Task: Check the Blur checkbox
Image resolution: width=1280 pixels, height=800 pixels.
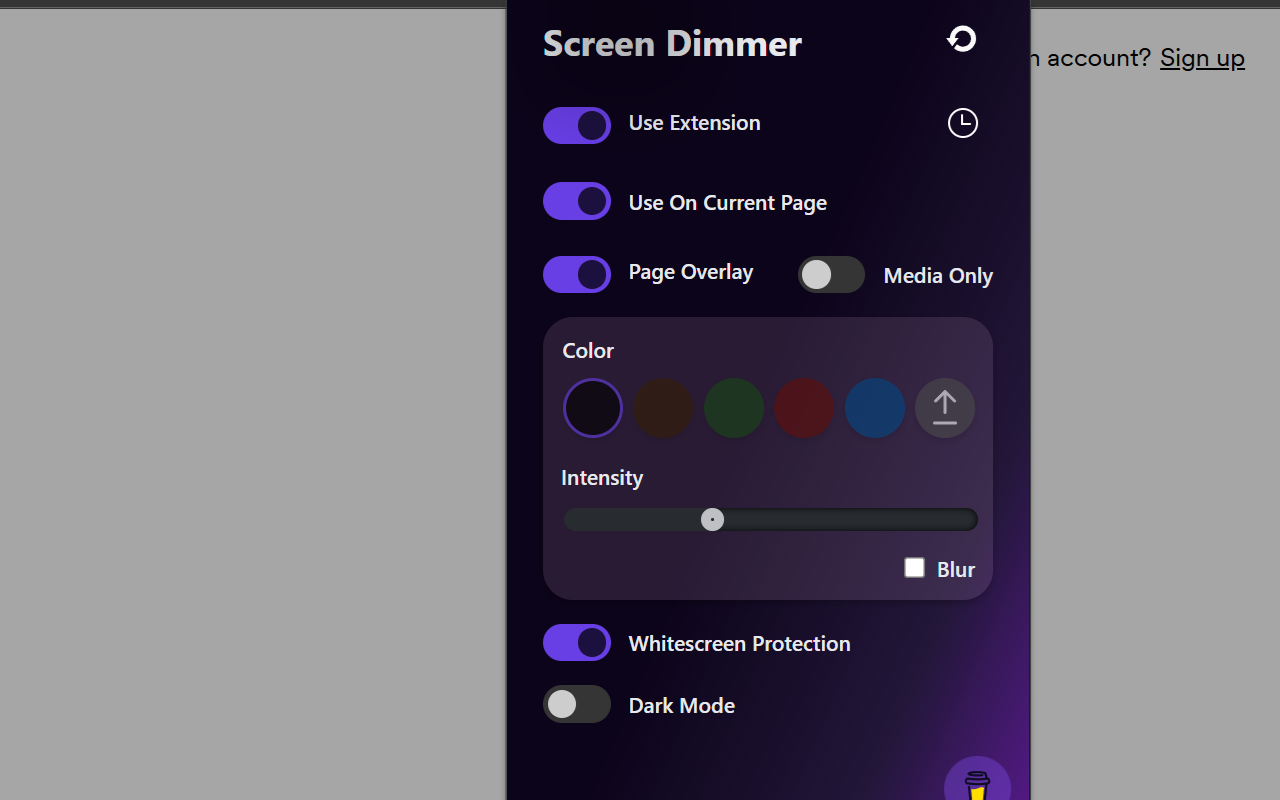Action: (x=914, y=568)
